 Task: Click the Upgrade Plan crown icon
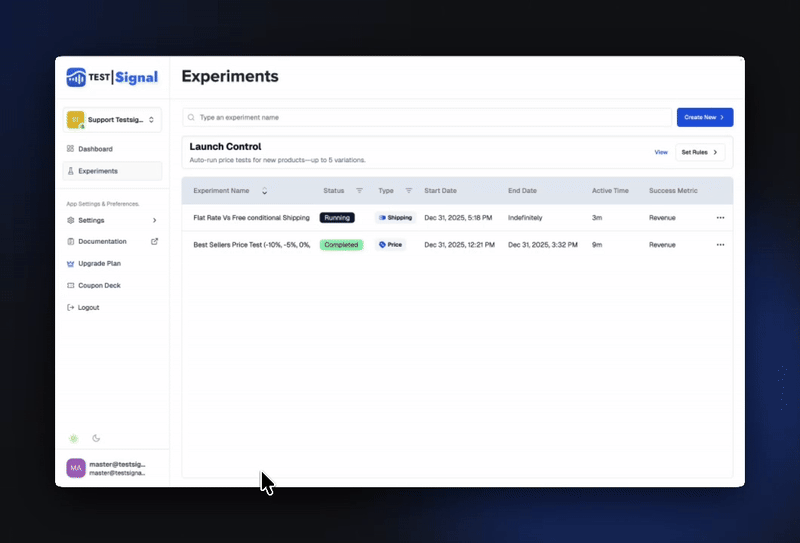pyautogui.click(x=70, y=264)
